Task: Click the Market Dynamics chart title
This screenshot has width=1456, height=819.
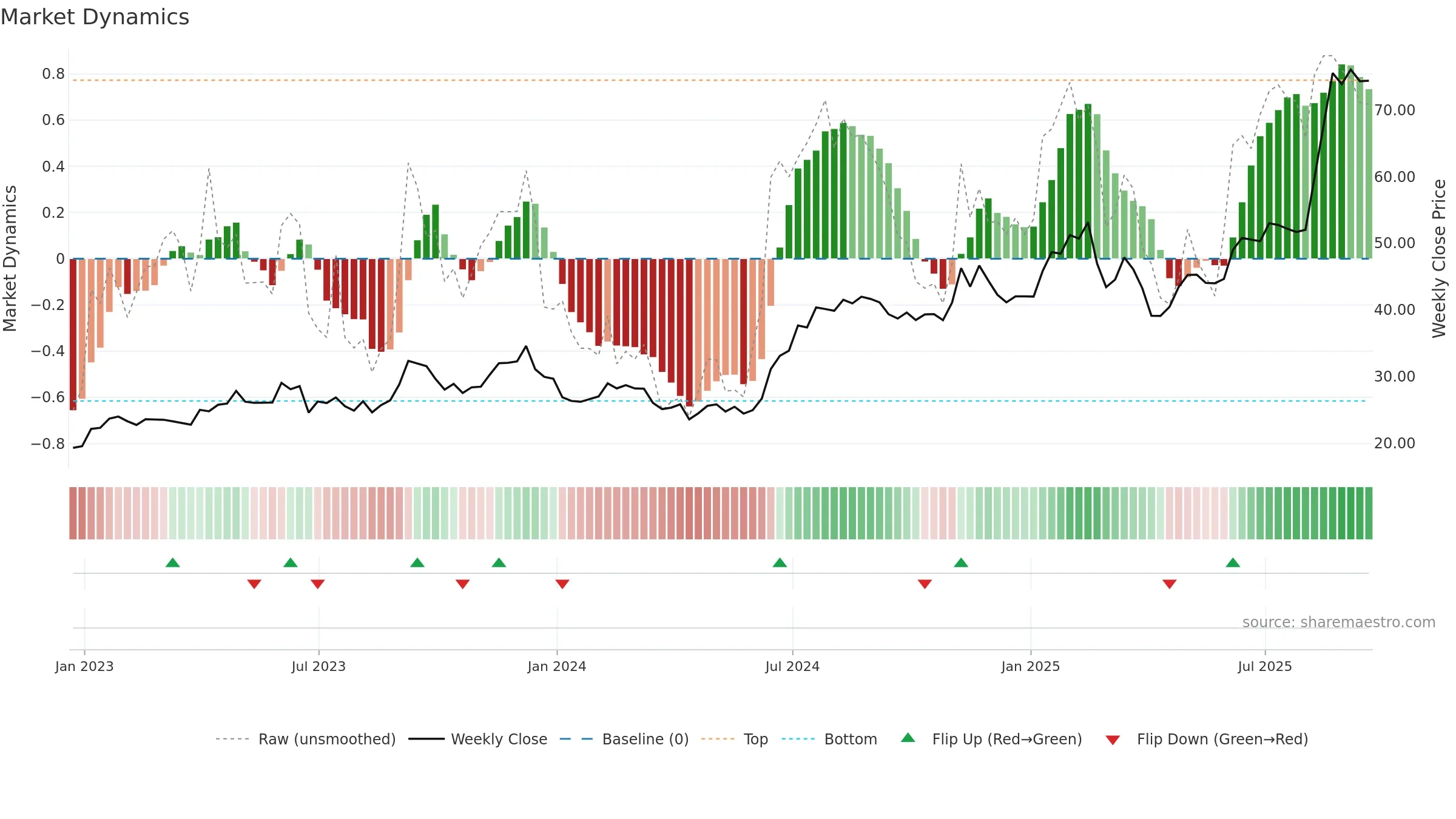Action: click(x=95, y=17)
